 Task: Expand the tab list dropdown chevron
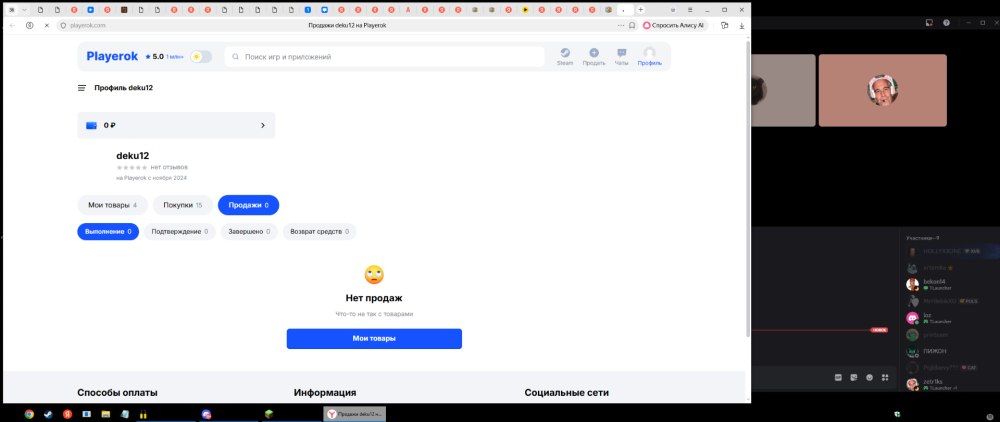coord(24,10)
